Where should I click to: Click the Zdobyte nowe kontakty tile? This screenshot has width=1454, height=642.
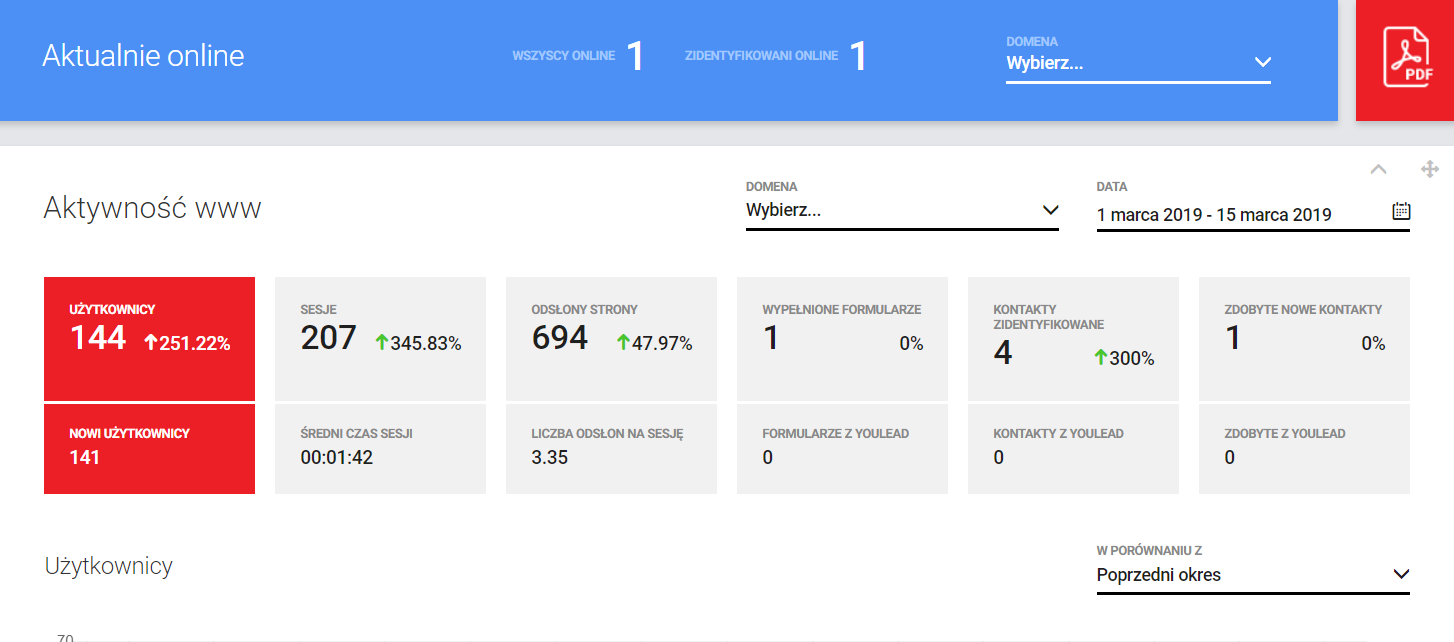pyautogui.click(x=1304, y=339)
